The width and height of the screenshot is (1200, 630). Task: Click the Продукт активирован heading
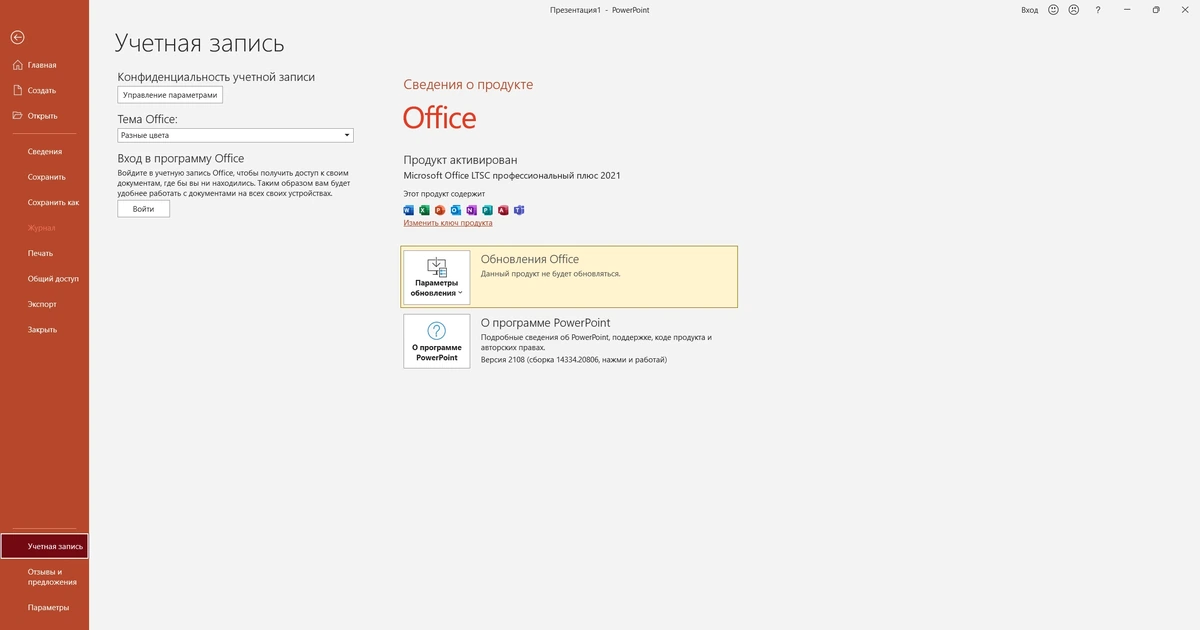(460, 160)
